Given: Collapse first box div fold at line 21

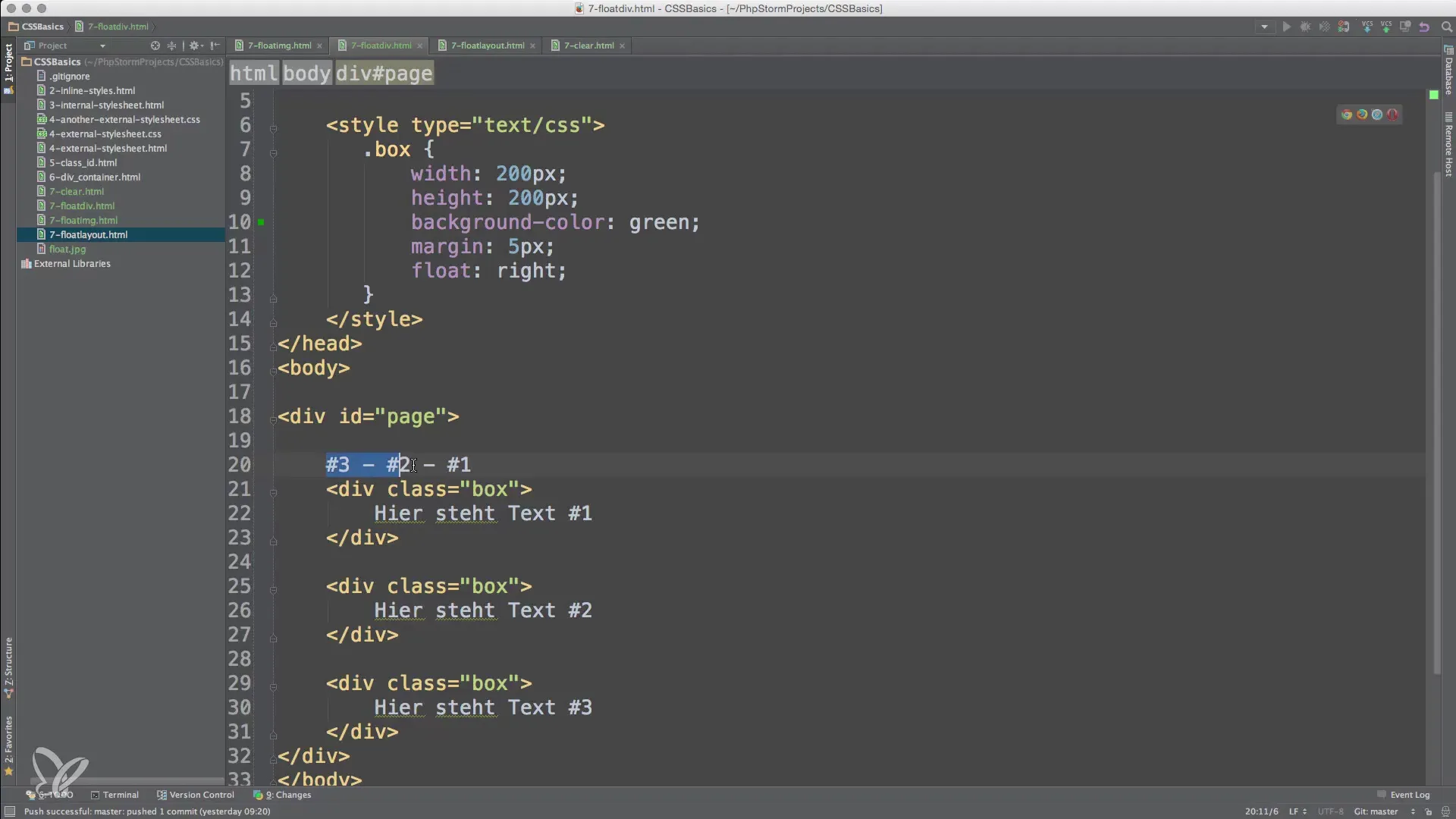Looking at the screenshot, I should [x=273, y=492].
